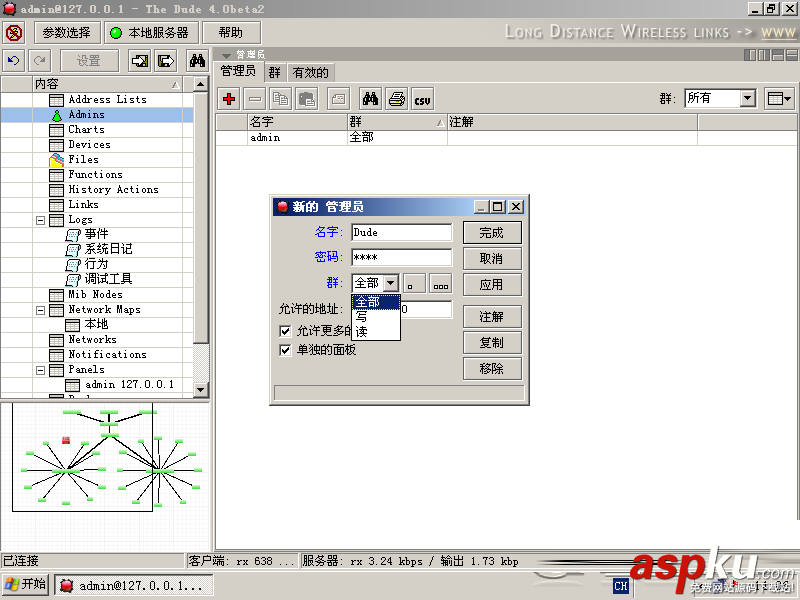Click the red plus add admin icon

(229, 99)
